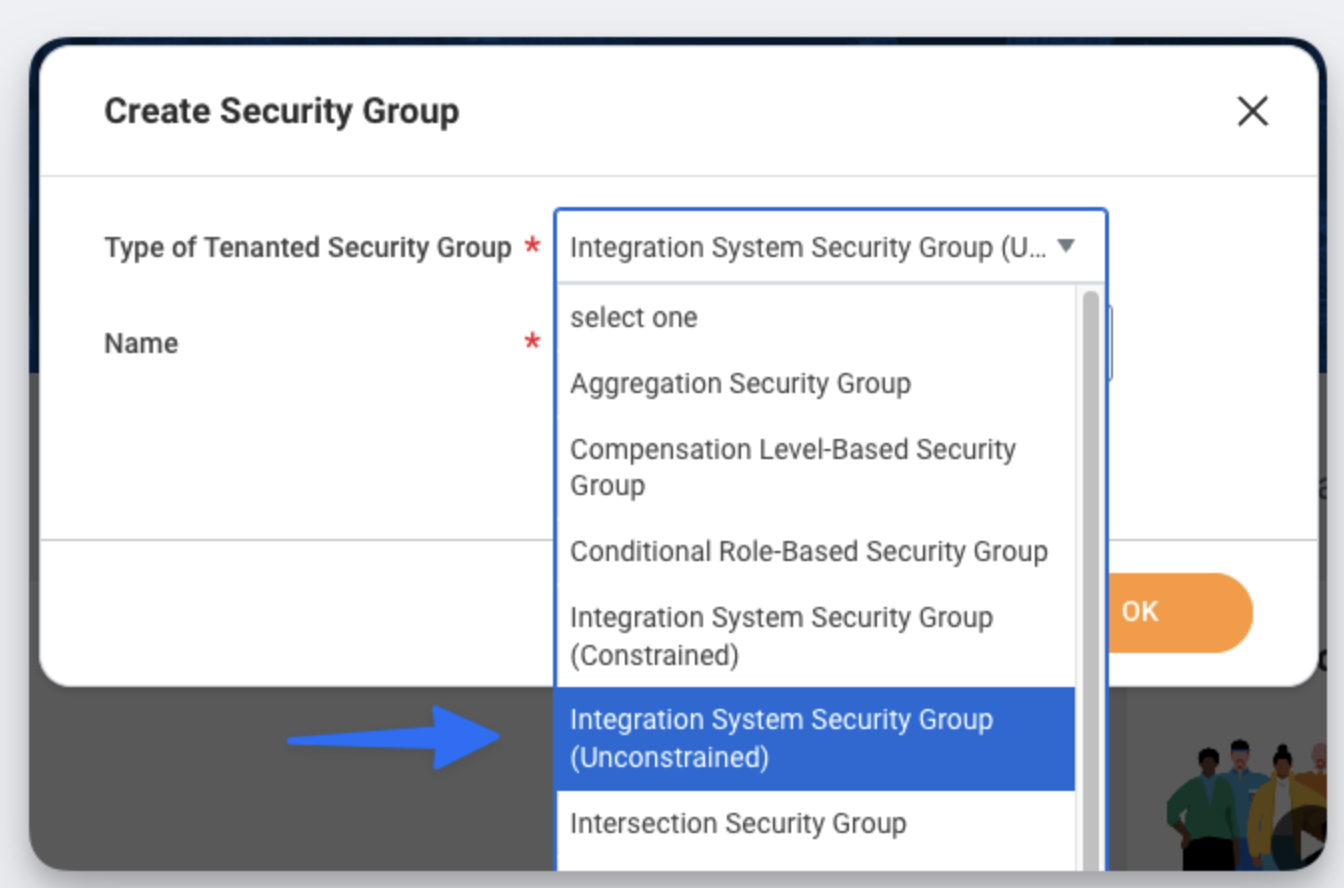
Task: Click the red asterisk beside Name
Action: pos(532,343)
